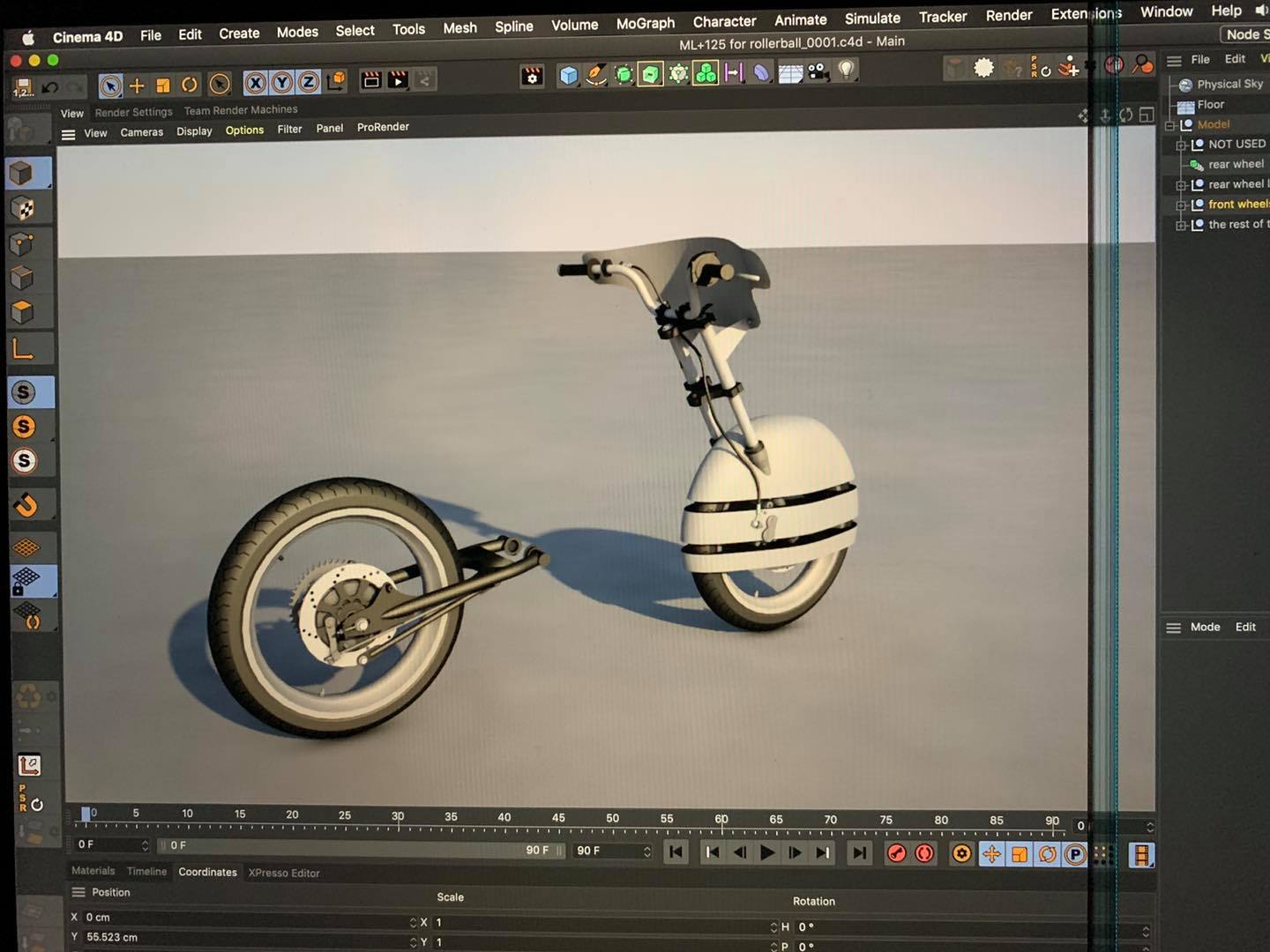This screenshot has width=1270, height=952.
Task: Click Render to Picture Viewer icon
Action: [399, 80]
